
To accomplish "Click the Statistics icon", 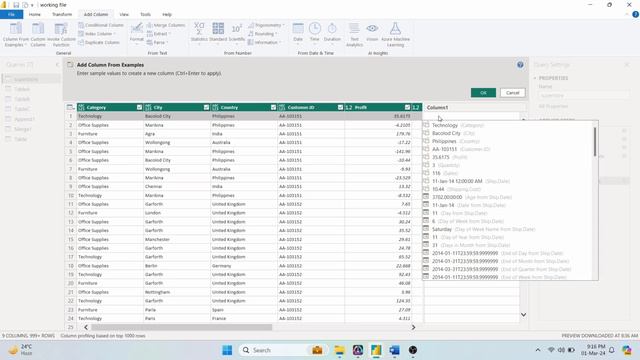I will pos(199,29).
